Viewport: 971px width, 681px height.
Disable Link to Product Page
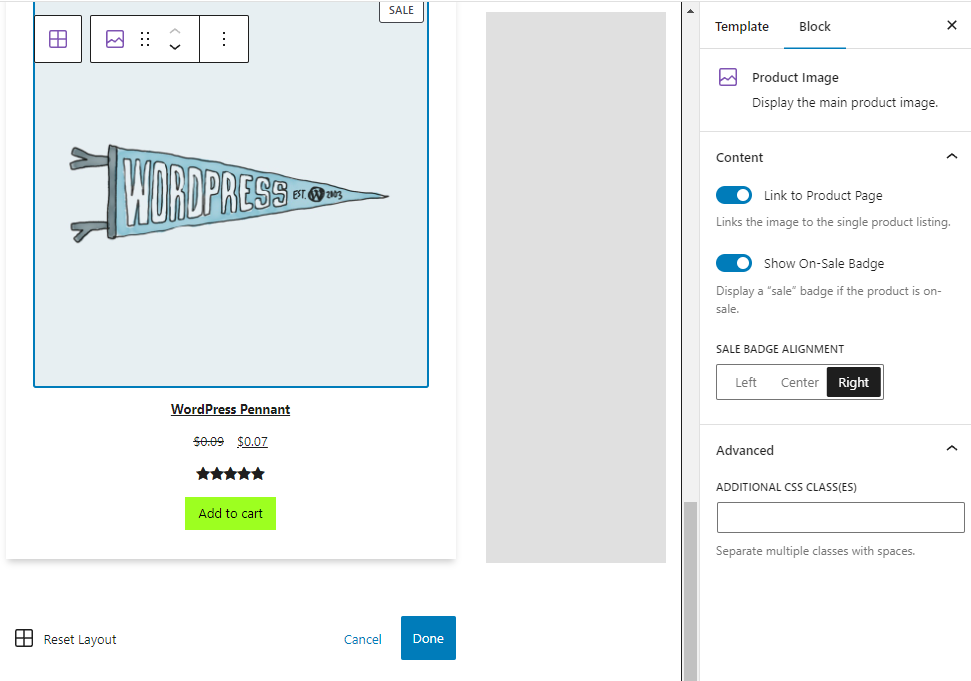point(734,195)
